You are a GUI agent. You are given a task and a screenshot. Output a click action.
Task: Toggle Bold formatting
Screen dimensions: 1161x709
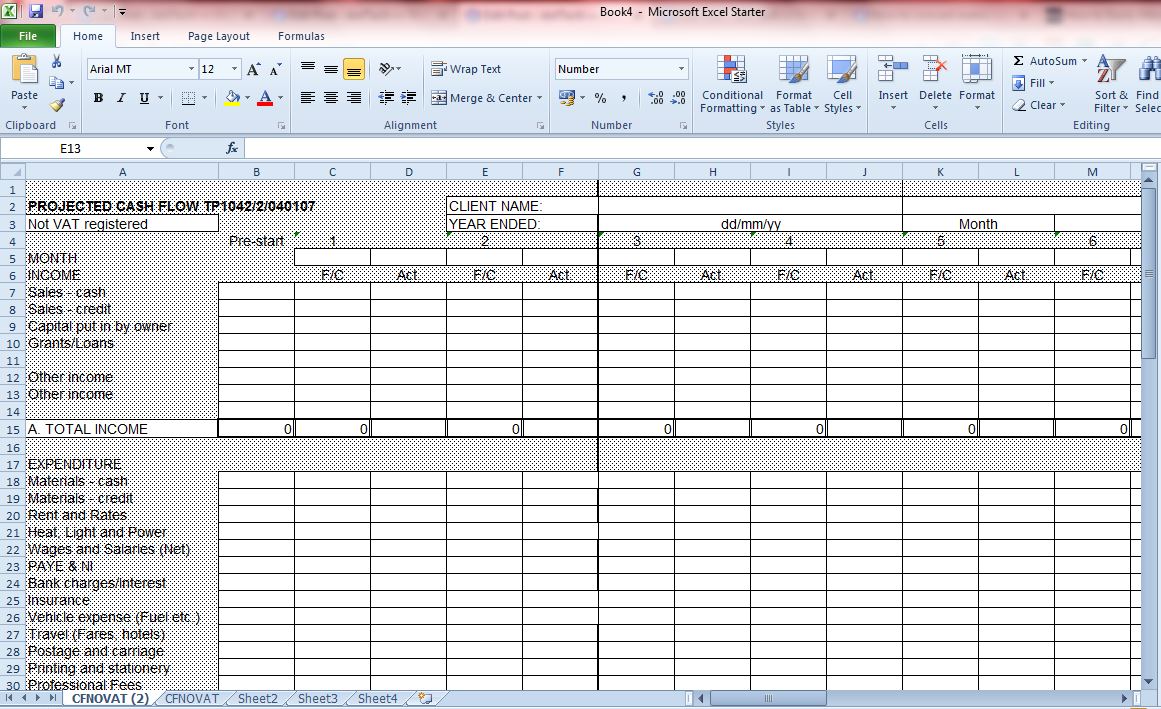98,98
